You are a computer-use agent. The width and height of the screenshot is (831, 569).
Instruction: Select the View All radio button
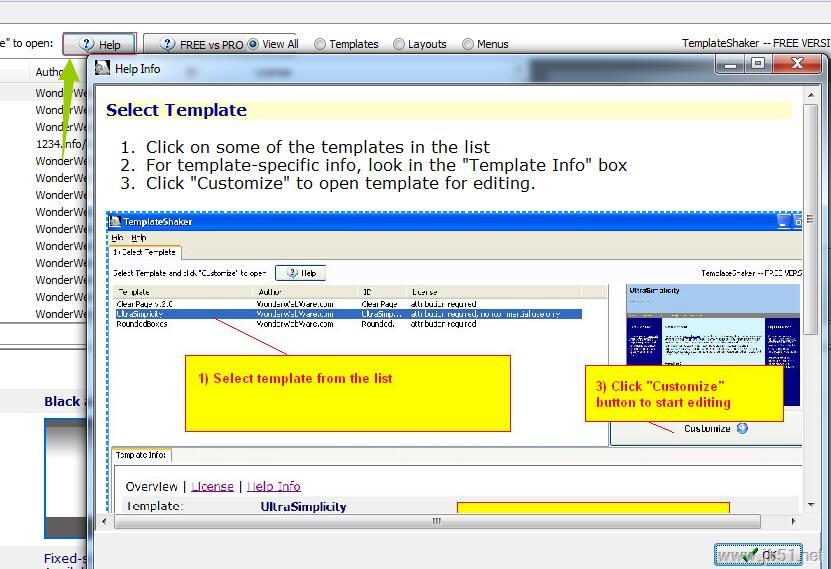[x=273, y=44]
